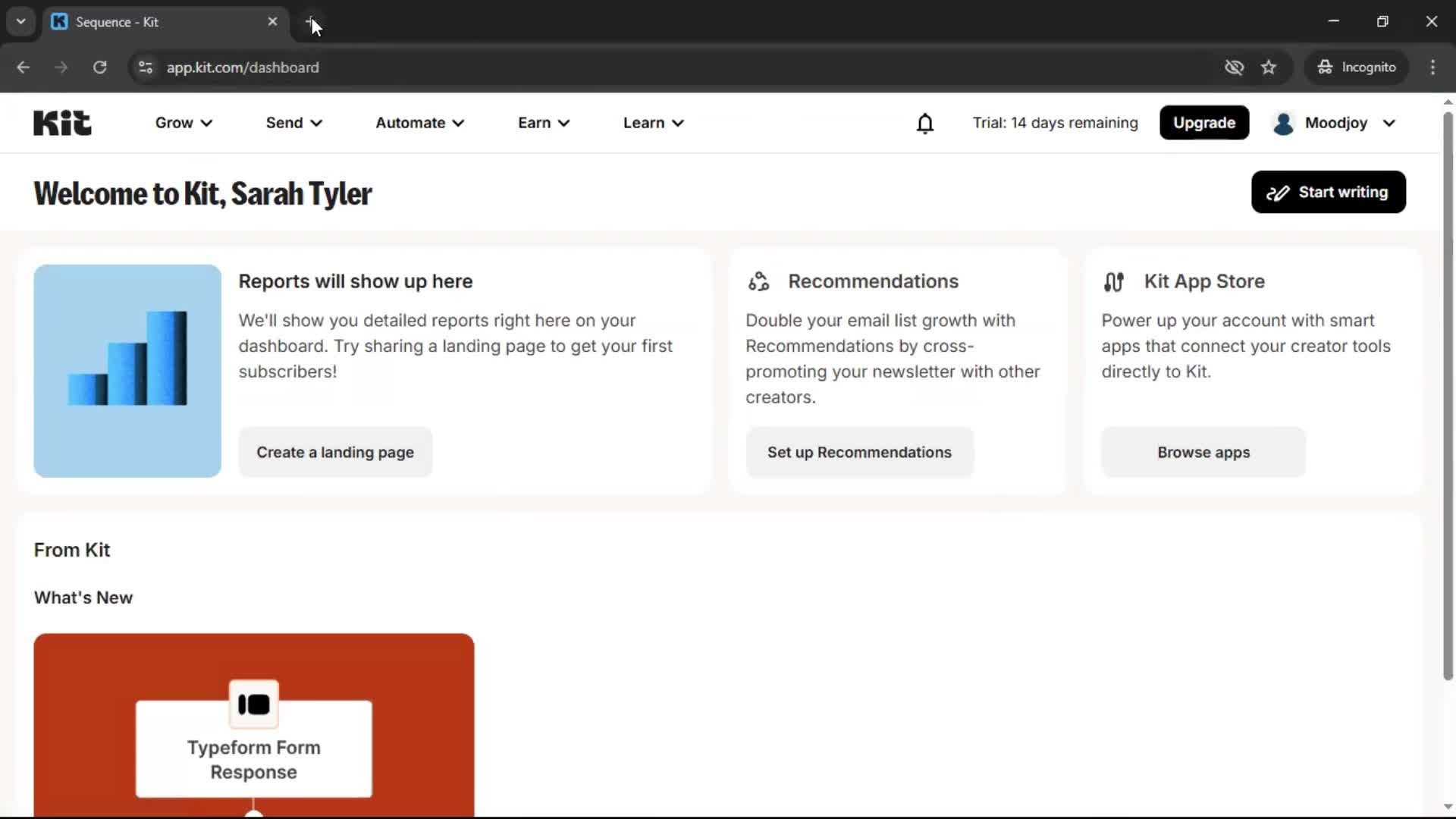Click Create a landing page
The height and width of the screenshot is (819, 1456).
(334, 452)
